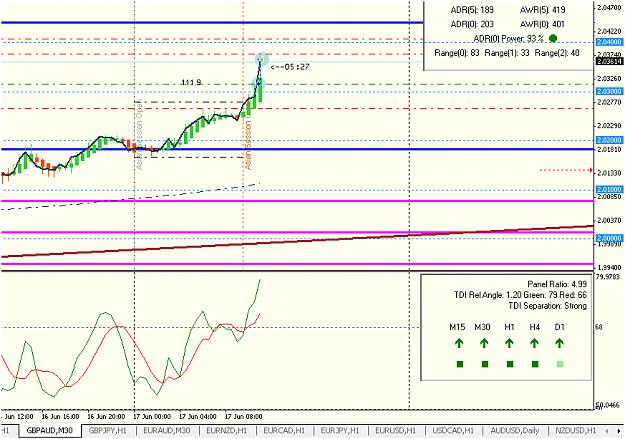Click the D1 timeframe label in panel
625x439 pixels.
point(560,327)
